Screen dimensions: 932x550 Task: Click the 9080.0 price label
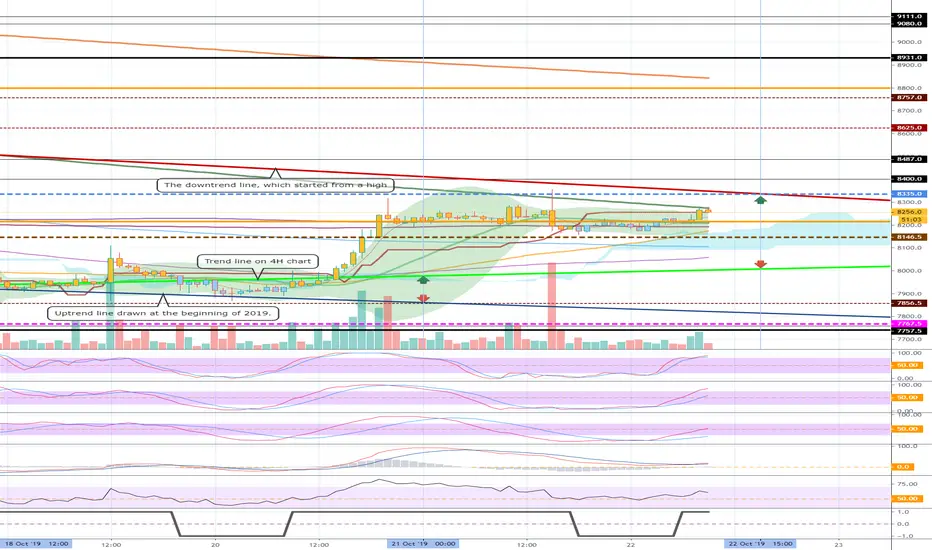click(909, 24)
